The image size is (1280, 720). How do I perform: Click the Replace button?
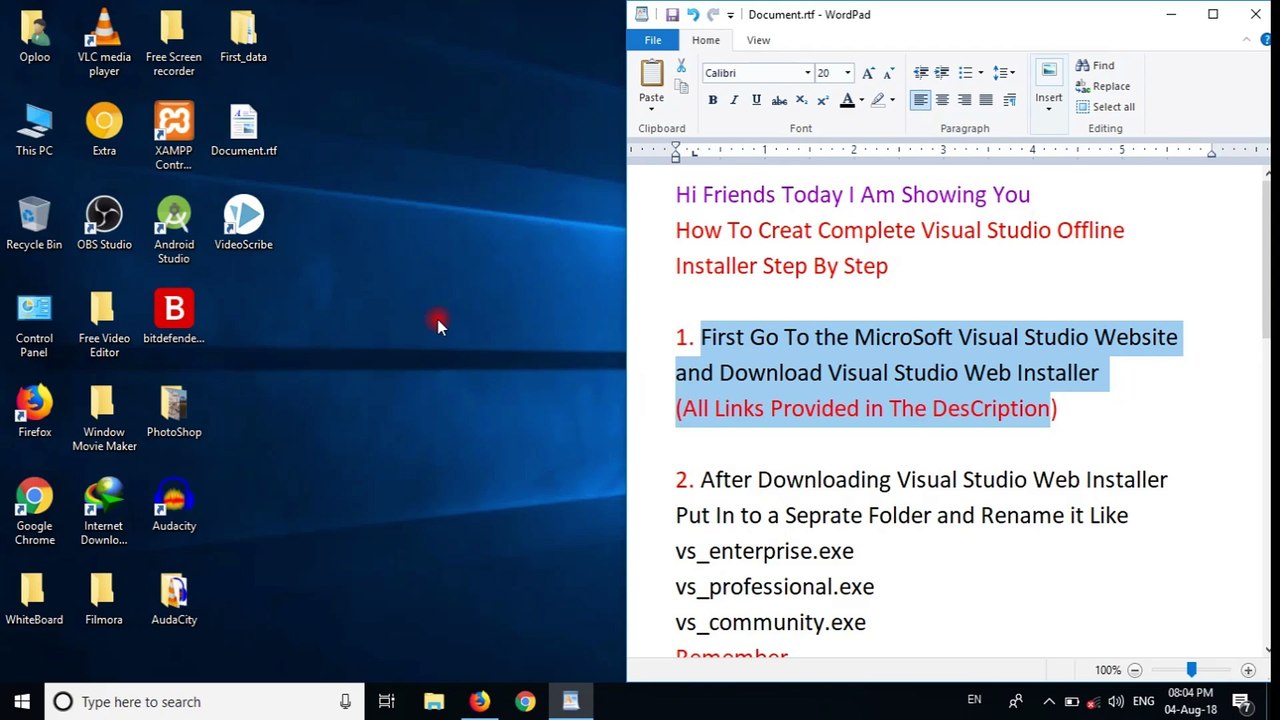click(1103, 86)
